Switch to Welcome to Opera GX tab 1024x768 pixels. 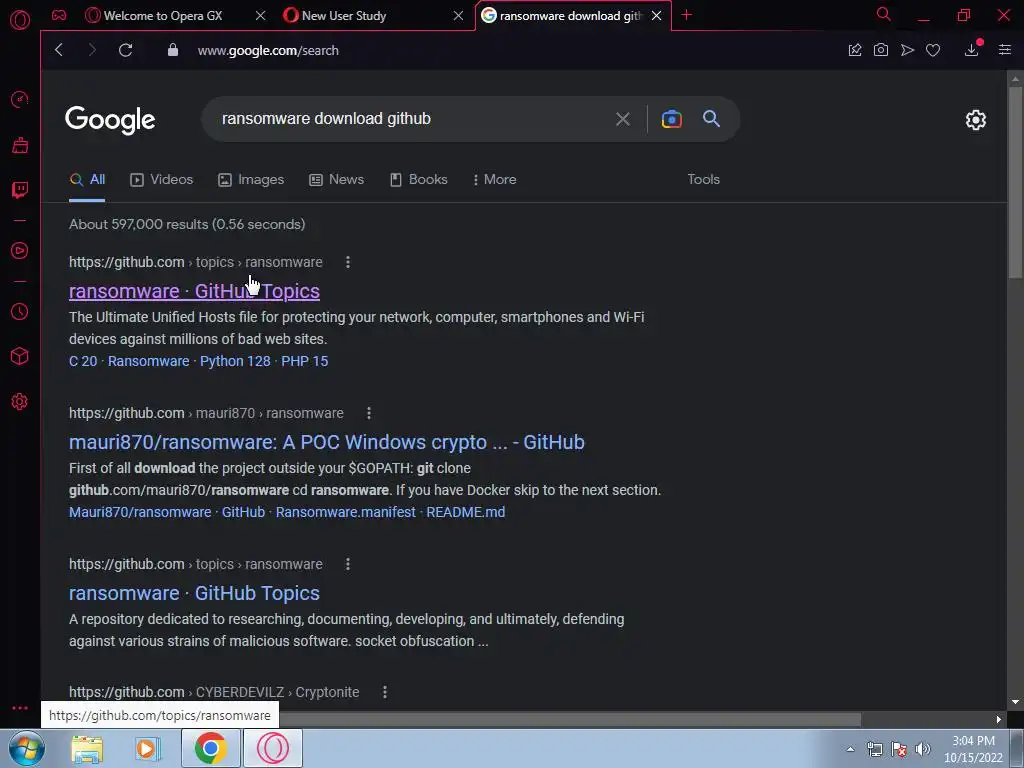tap(163, 16)
